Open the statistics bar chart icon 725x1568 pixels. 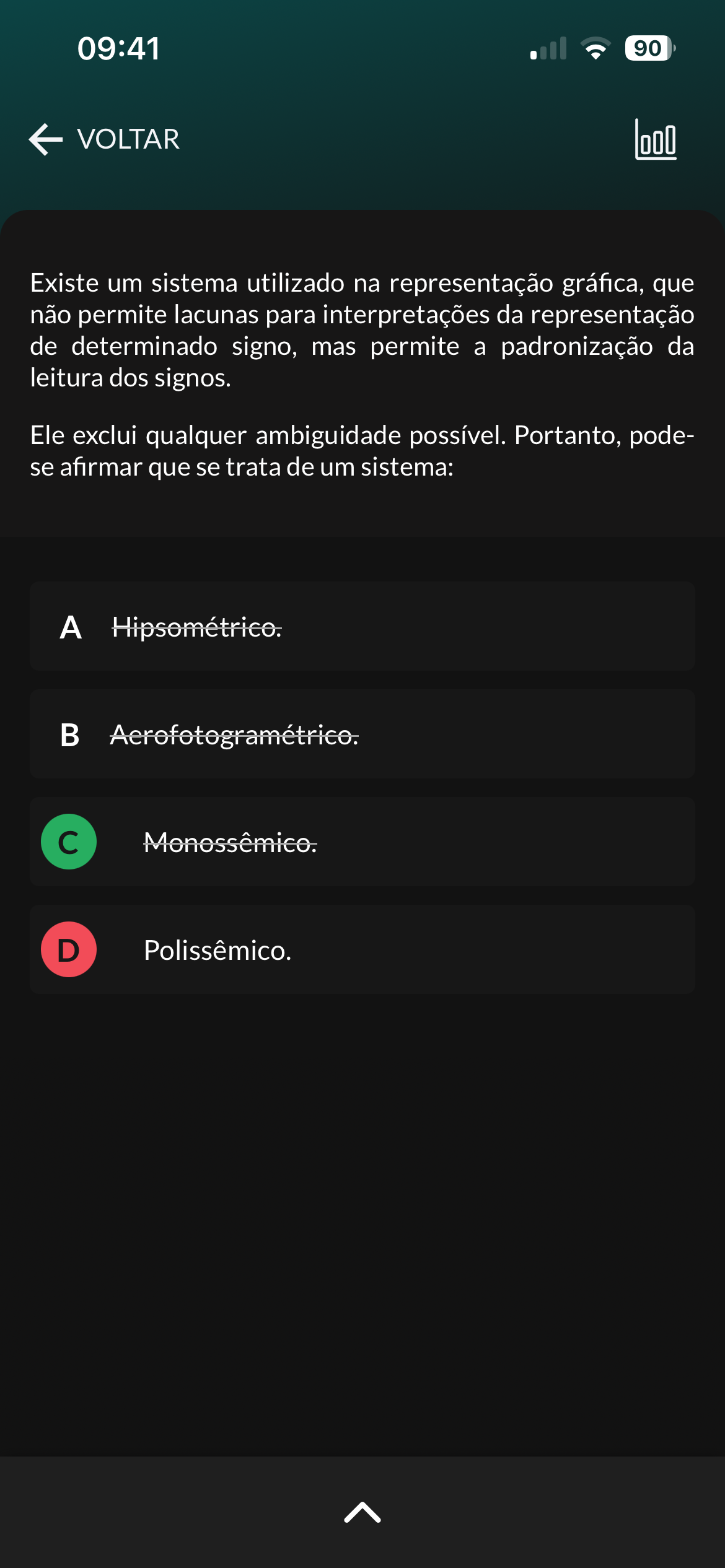pos(656,140)
